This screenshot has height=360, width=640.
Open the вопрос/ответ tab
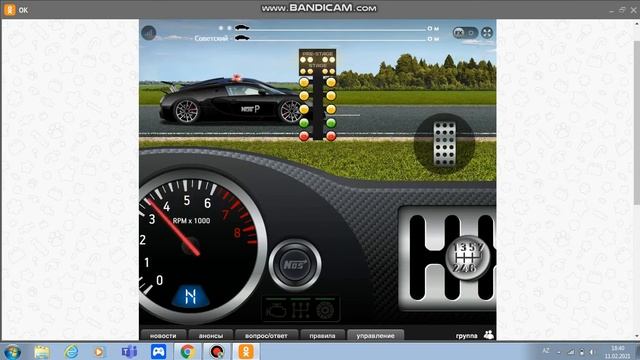click(266, 336)
